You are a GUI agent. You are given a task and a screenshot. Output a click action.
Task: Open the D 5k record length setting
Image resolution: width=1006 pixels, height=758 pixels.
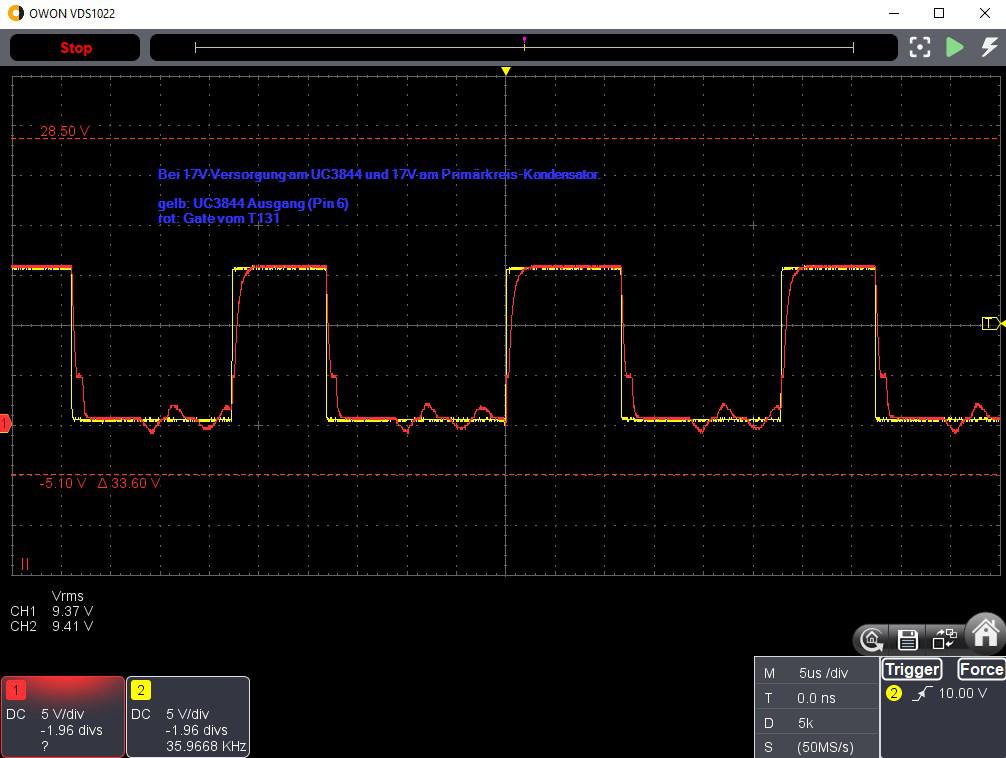pos(816,722)
